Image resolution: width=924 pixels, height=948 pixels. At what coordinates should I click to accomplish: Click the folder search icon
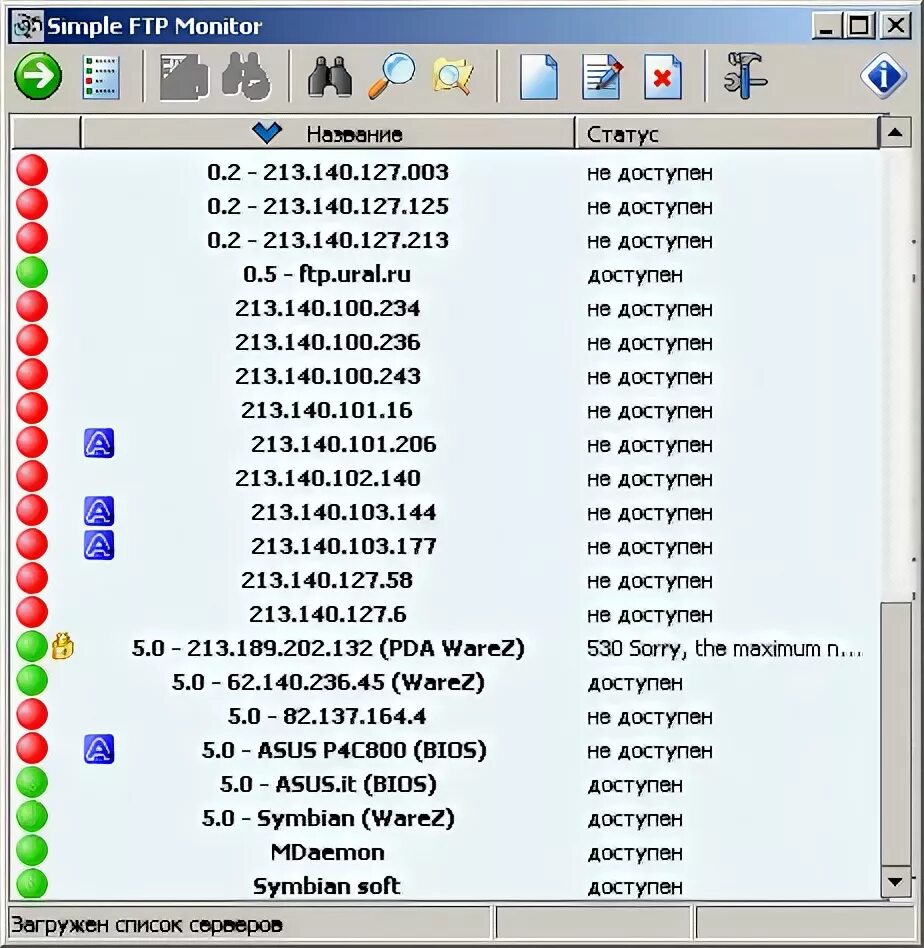click(451, 77)
